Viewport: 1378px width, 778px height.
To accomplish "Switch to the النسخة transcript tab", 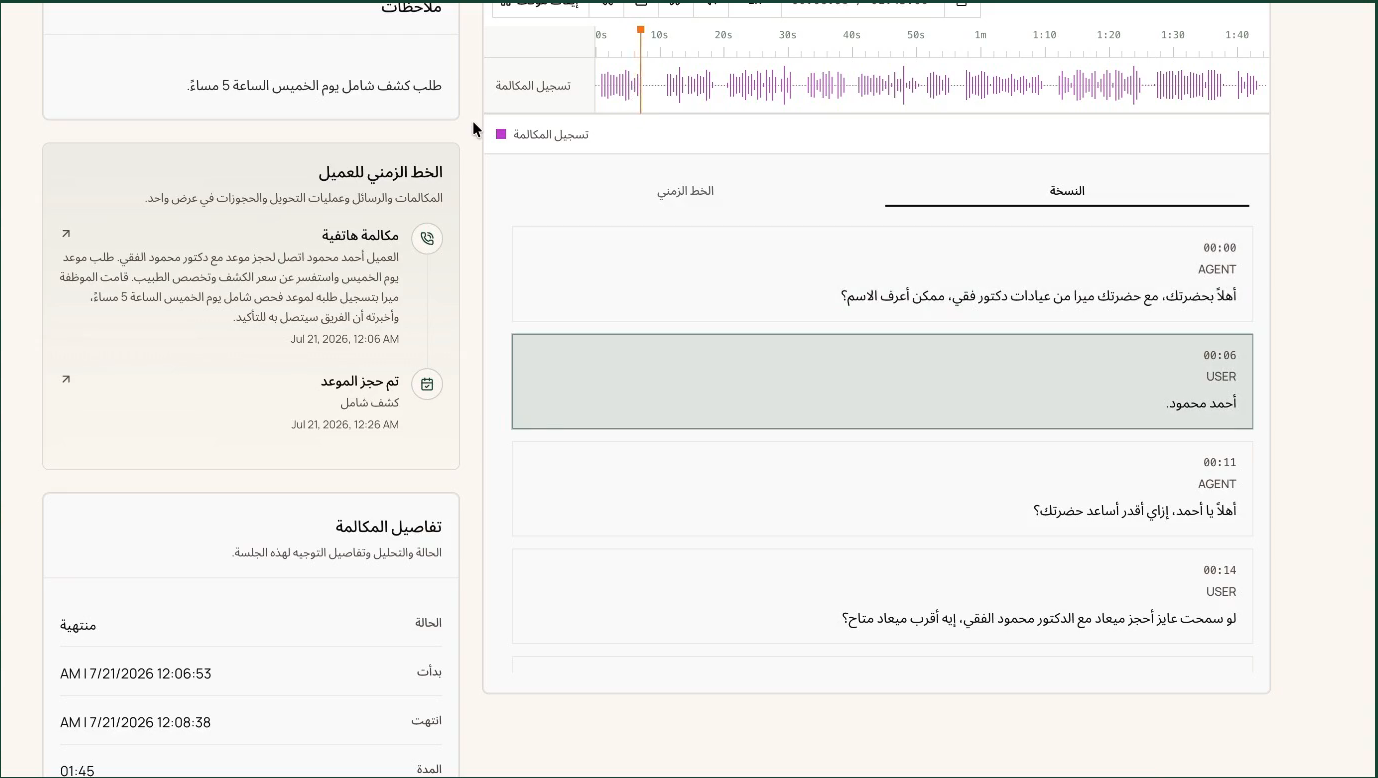I will pos(1067,191).
